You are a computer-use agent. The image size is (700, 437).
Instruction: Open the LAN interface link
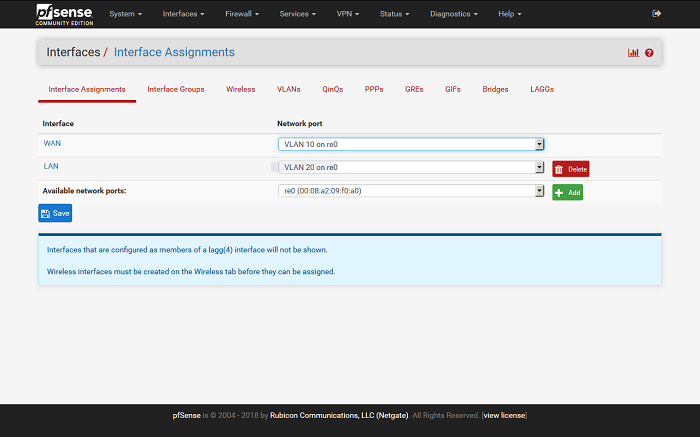[50, 166]
